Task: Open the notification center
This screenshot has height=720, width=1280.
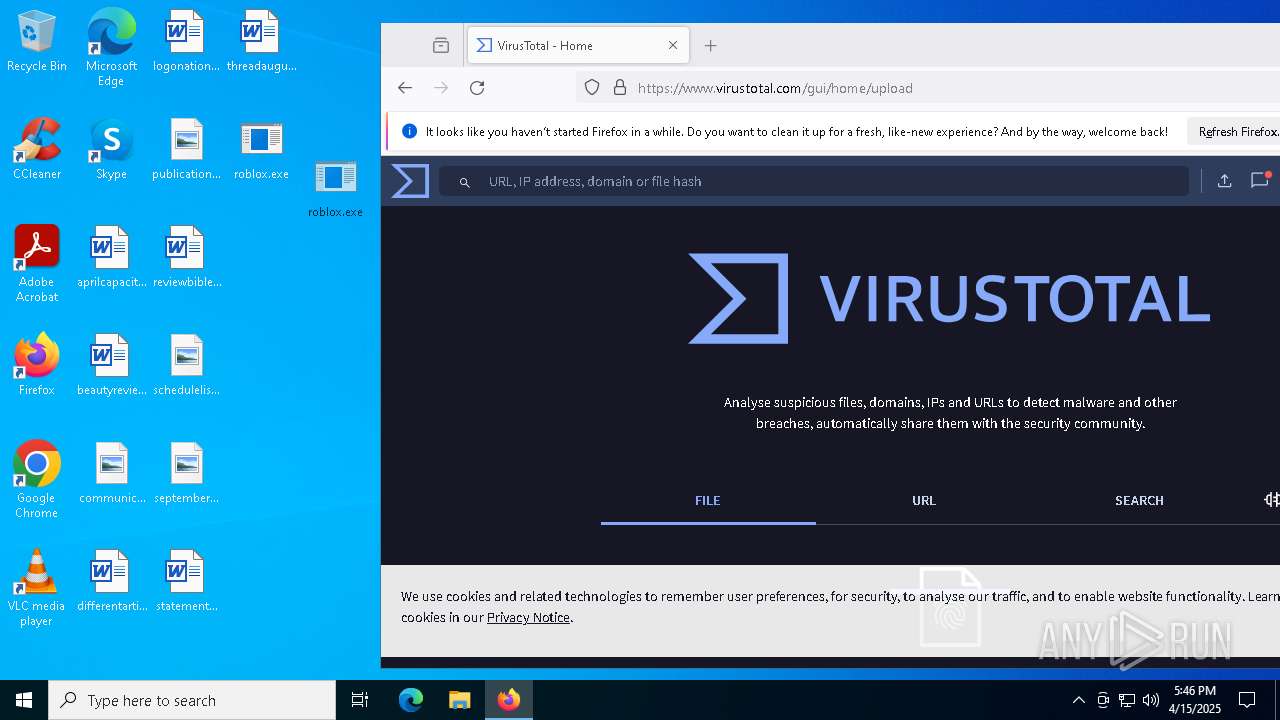Action: click(x=1247, y=700)
